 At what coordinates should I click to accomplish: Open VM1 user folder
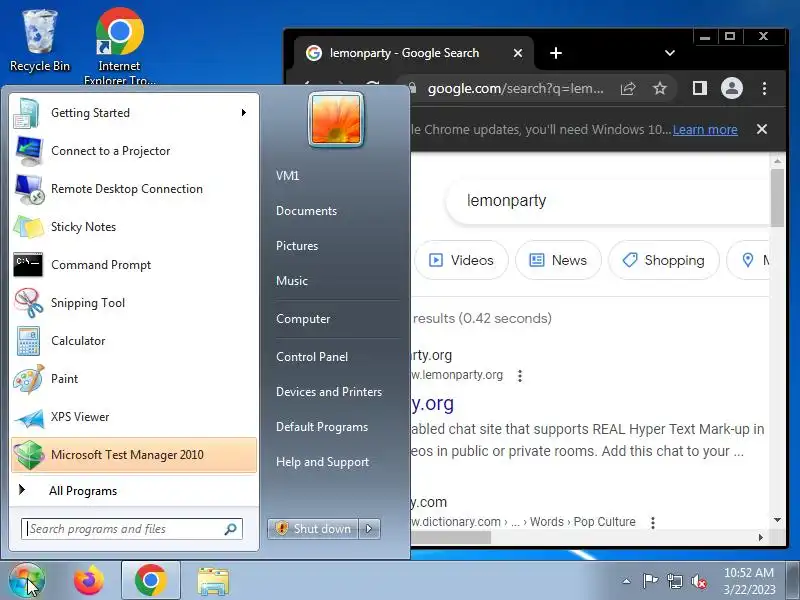pos(287,176)
